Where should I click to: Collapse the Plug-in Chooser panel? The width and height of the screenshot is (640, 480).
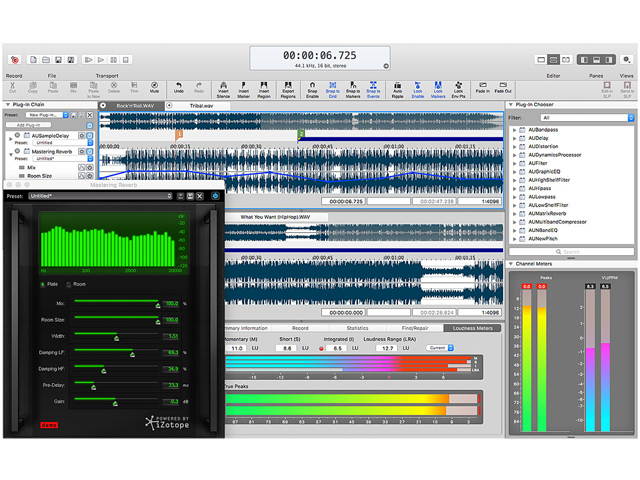pos(511,104)
